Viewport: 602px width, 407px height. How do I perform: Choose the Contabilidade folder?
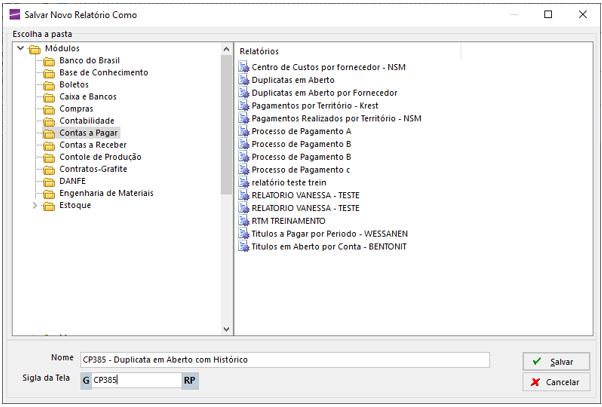click(87, 121)
